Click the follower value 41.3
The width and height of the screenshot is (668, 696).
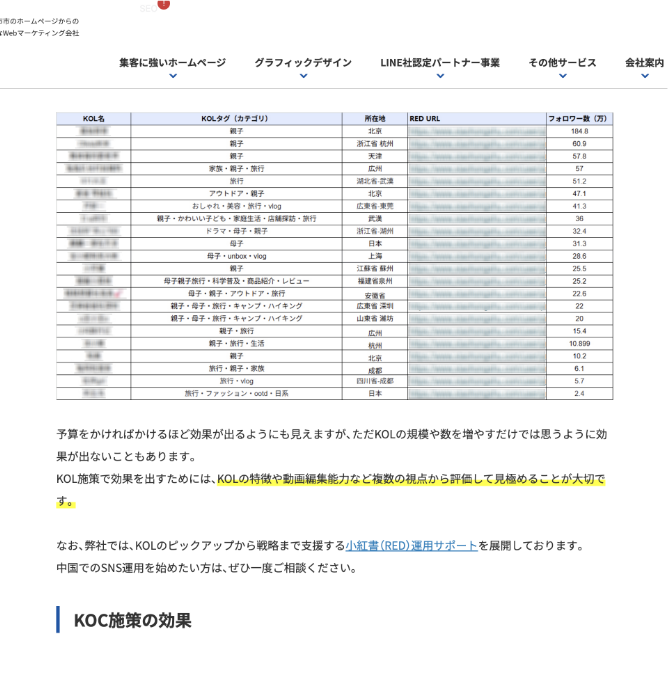tap(579, 206)
